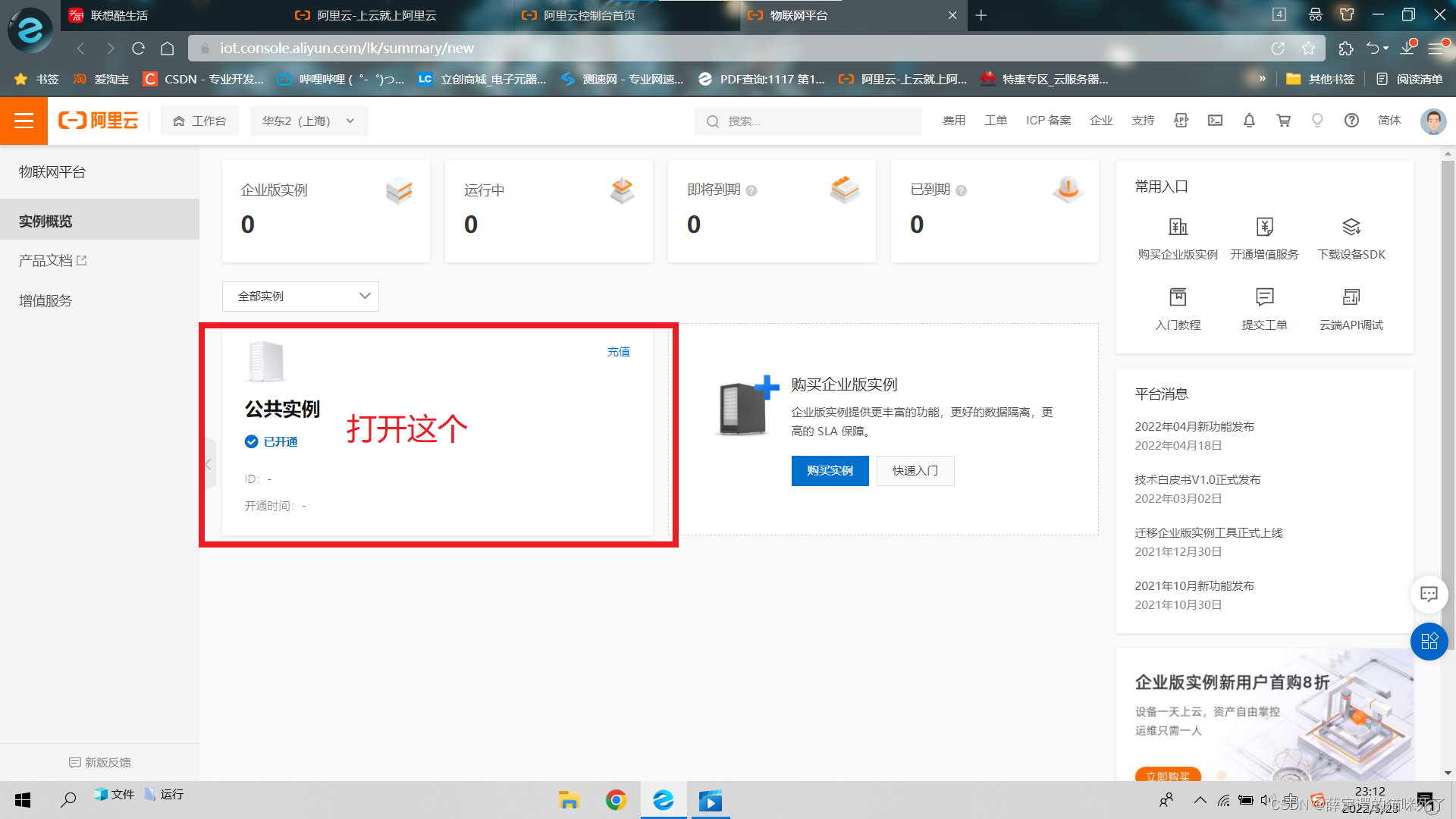The height and width of the screenshot is (819, 1456).
Task: Select 实例概览 in sidebar
Action: coord(99,221)
